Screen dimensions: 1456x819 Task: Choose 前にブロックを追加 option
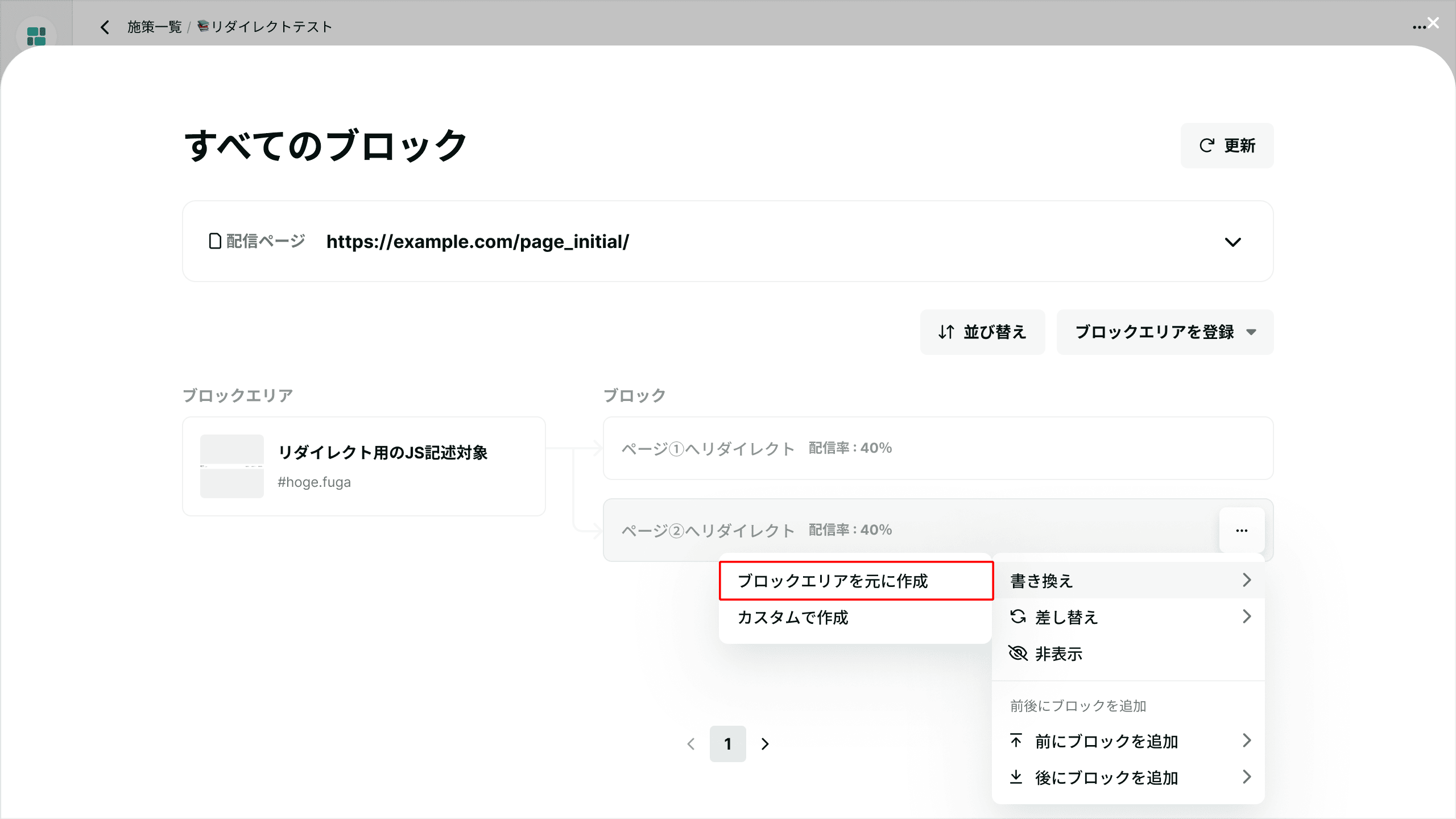click(x=1106, y=741)
